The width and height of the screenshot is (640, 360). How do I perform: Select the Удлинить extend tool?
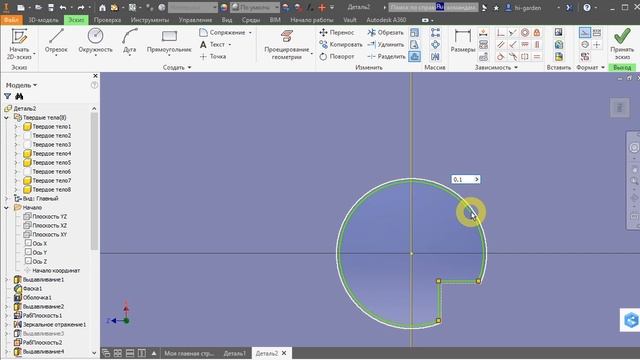385,44
